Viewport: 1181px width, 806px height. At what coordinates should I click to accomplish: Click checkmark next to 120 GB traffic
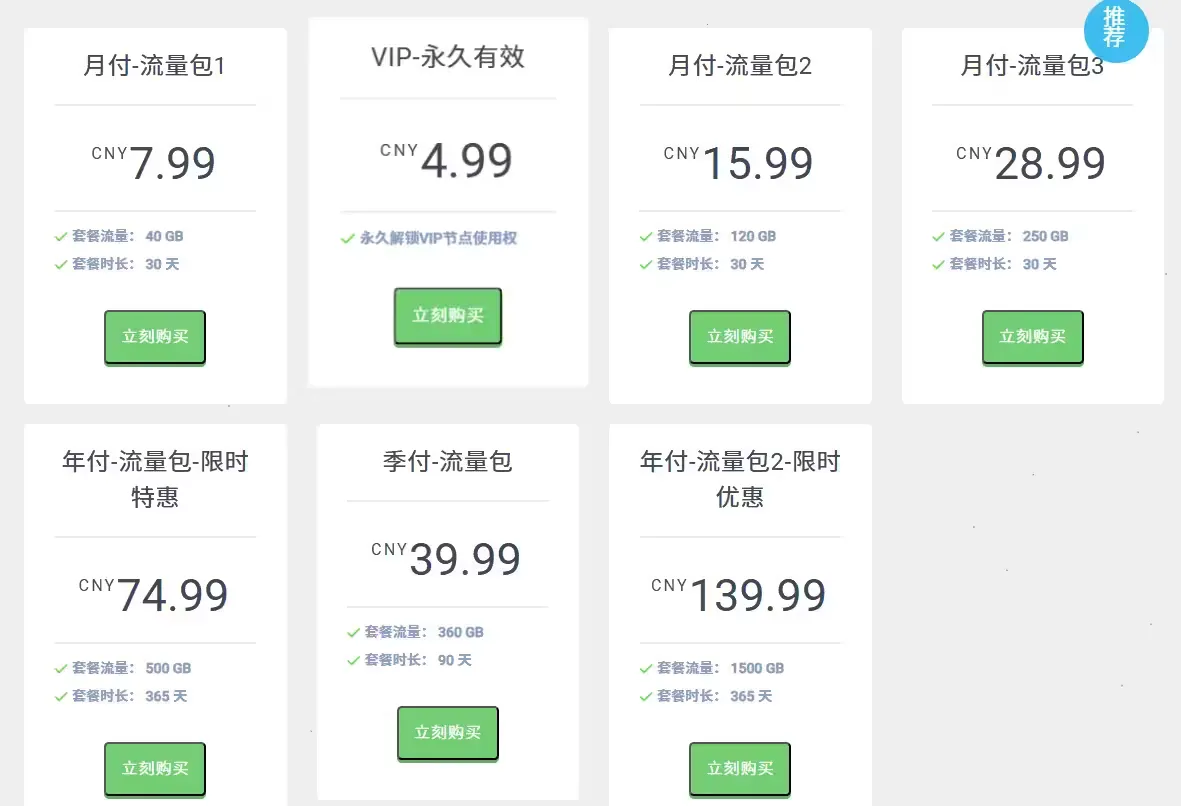[646, 237]
